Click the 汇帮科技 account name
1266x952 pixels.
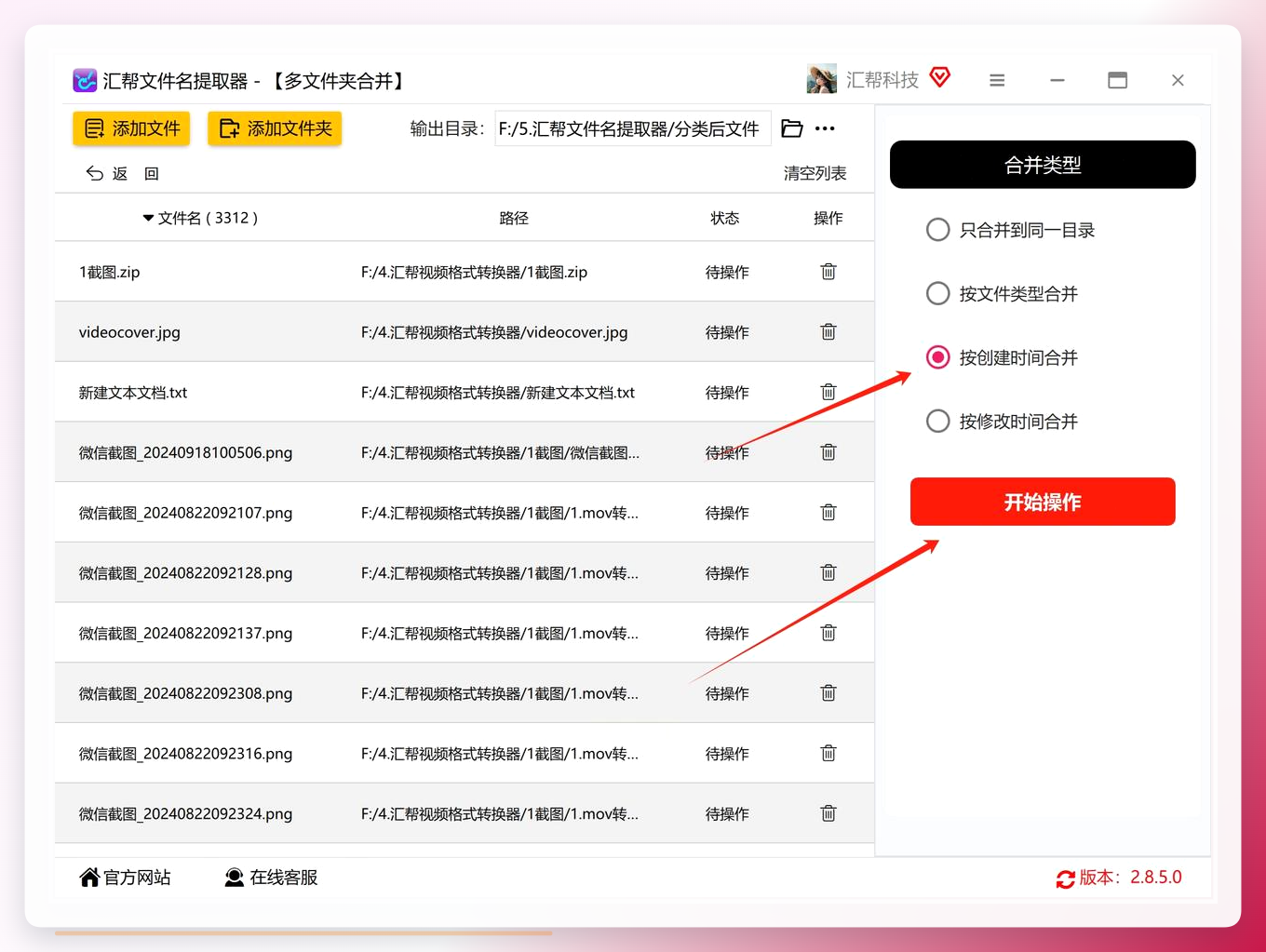coord(882,80)
